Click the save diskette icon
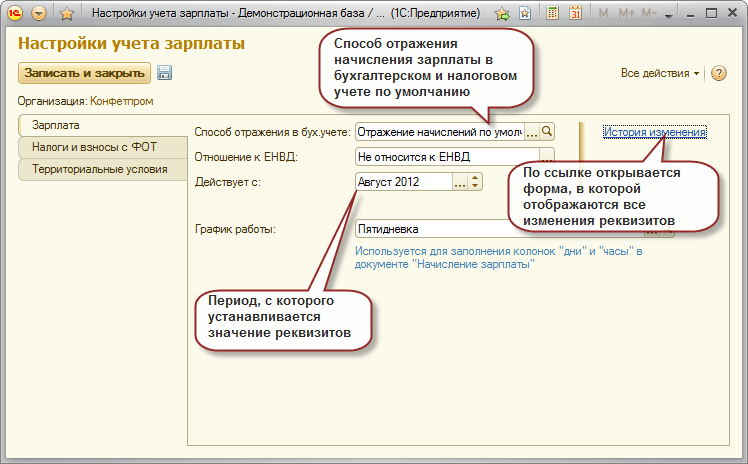The height and width of the screenshot is (464, 748). point(165,73)
